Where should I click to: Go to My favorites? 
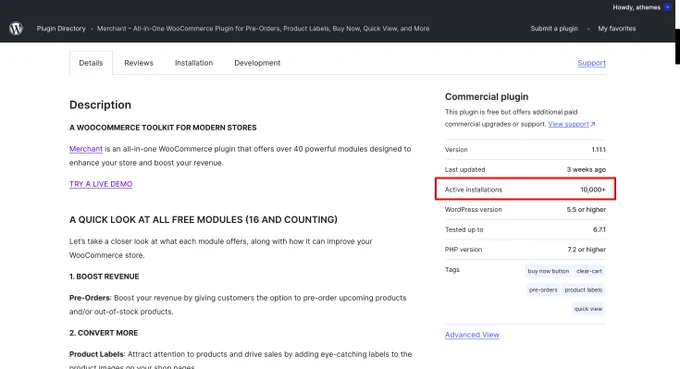click(617, 29)
